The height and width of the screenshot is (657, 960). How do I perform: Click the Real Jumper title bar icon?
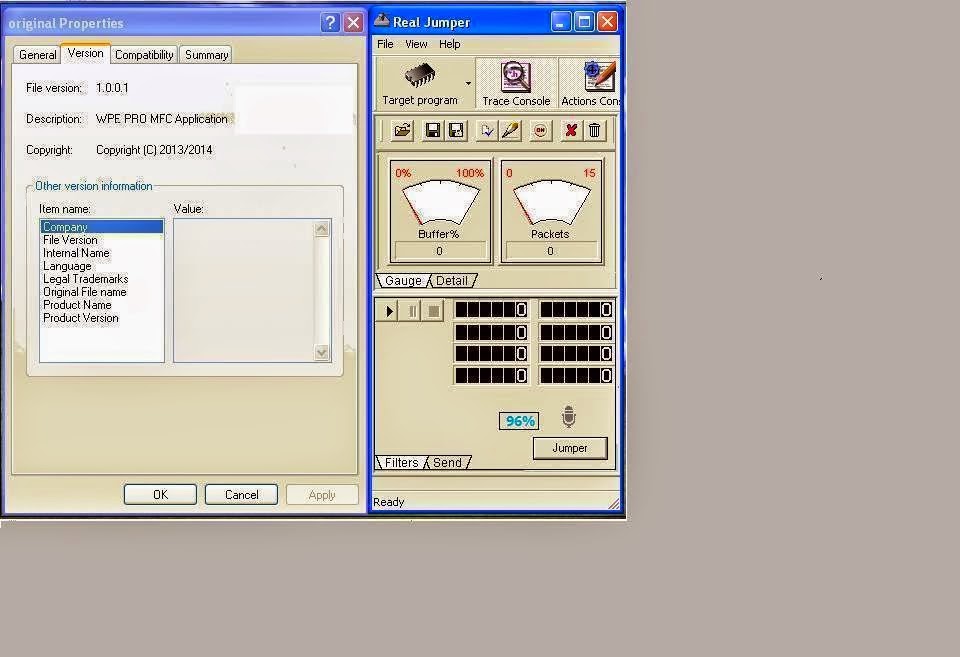coord(381,21)
